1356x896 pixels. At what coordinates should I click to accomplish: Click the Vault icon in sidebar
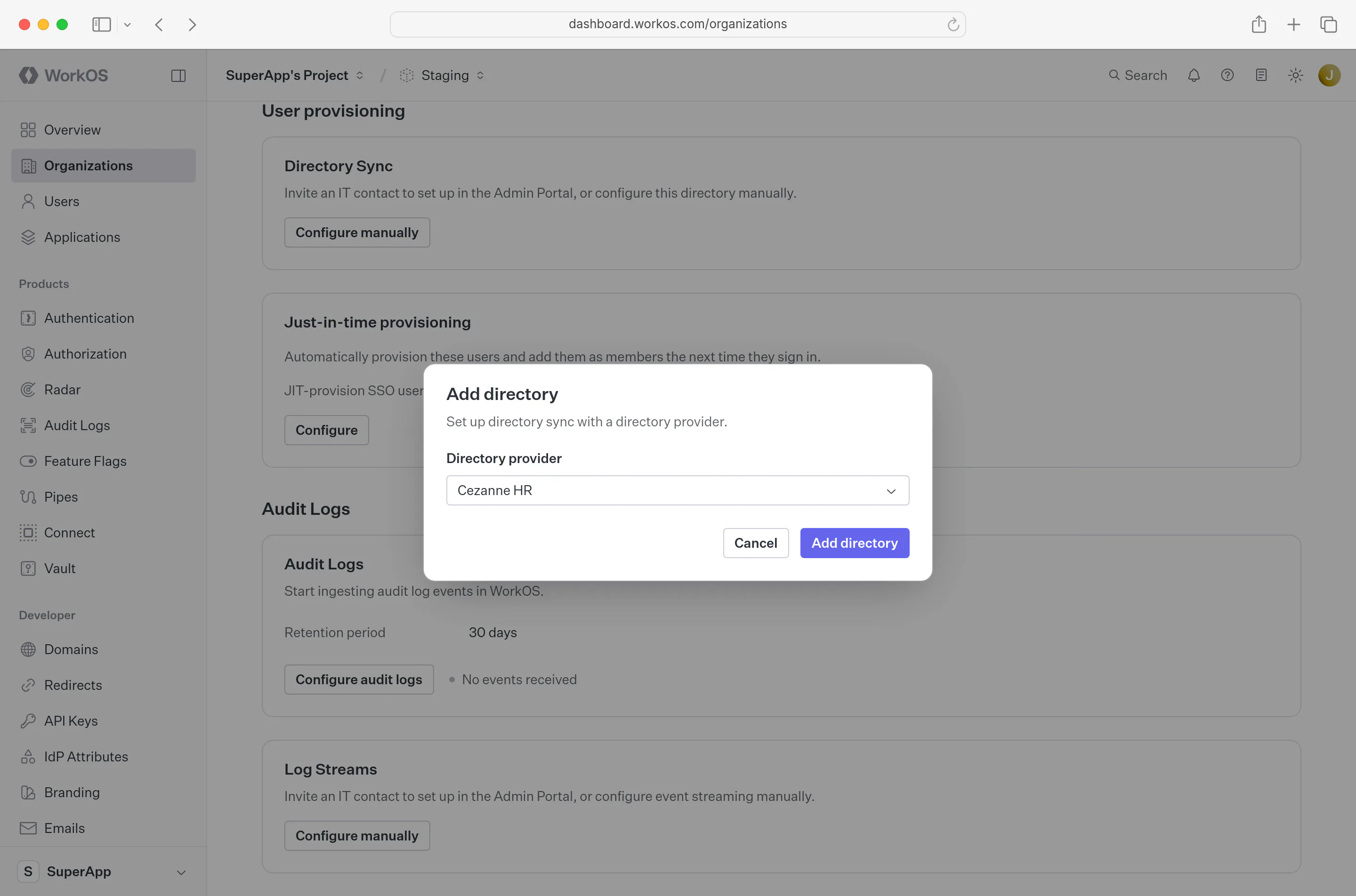coord(28,568)
